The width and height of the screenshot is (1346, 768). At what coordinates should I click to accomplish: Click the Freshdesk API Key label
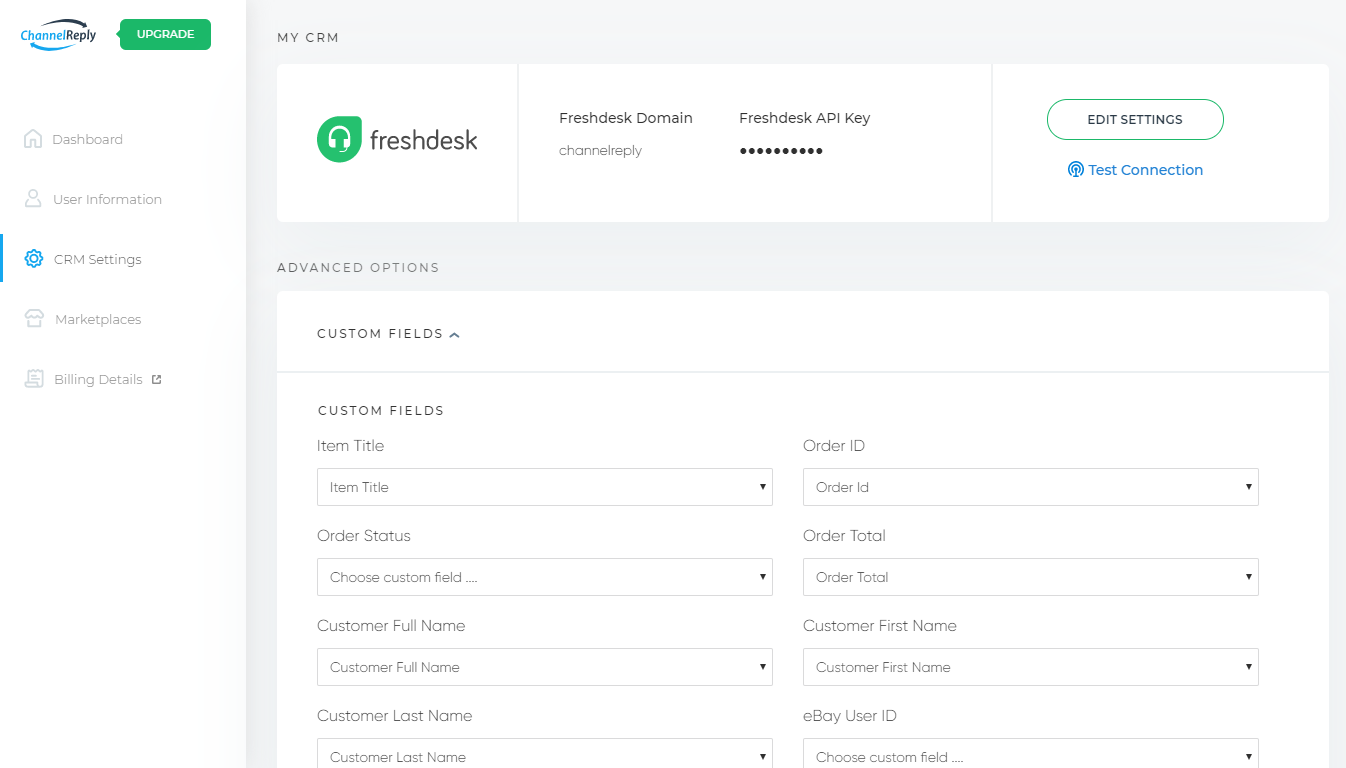(x=804, y=118)
